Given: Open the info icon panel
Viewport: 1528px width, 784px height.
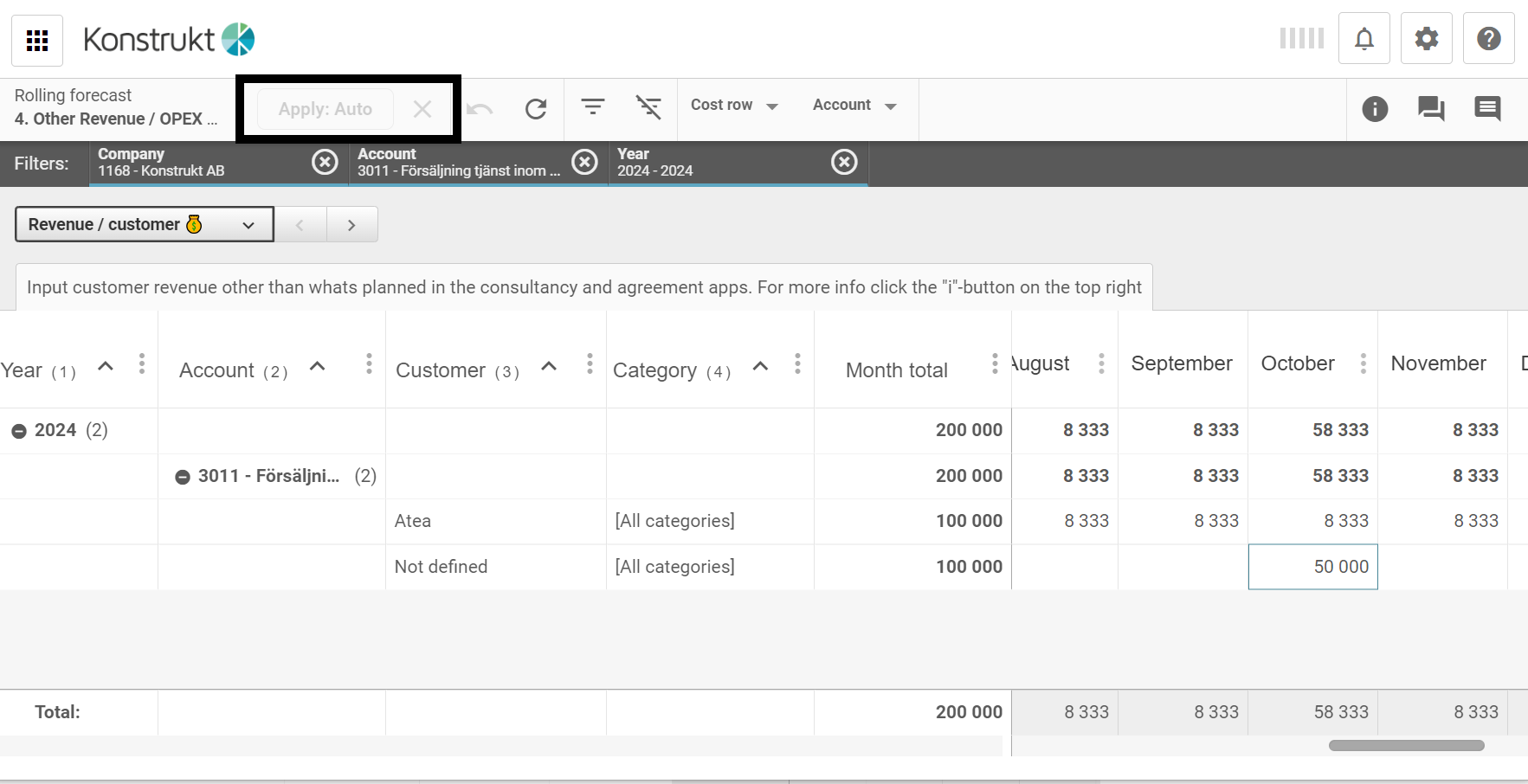Looking at the screenshot, I should [1375, 109].
